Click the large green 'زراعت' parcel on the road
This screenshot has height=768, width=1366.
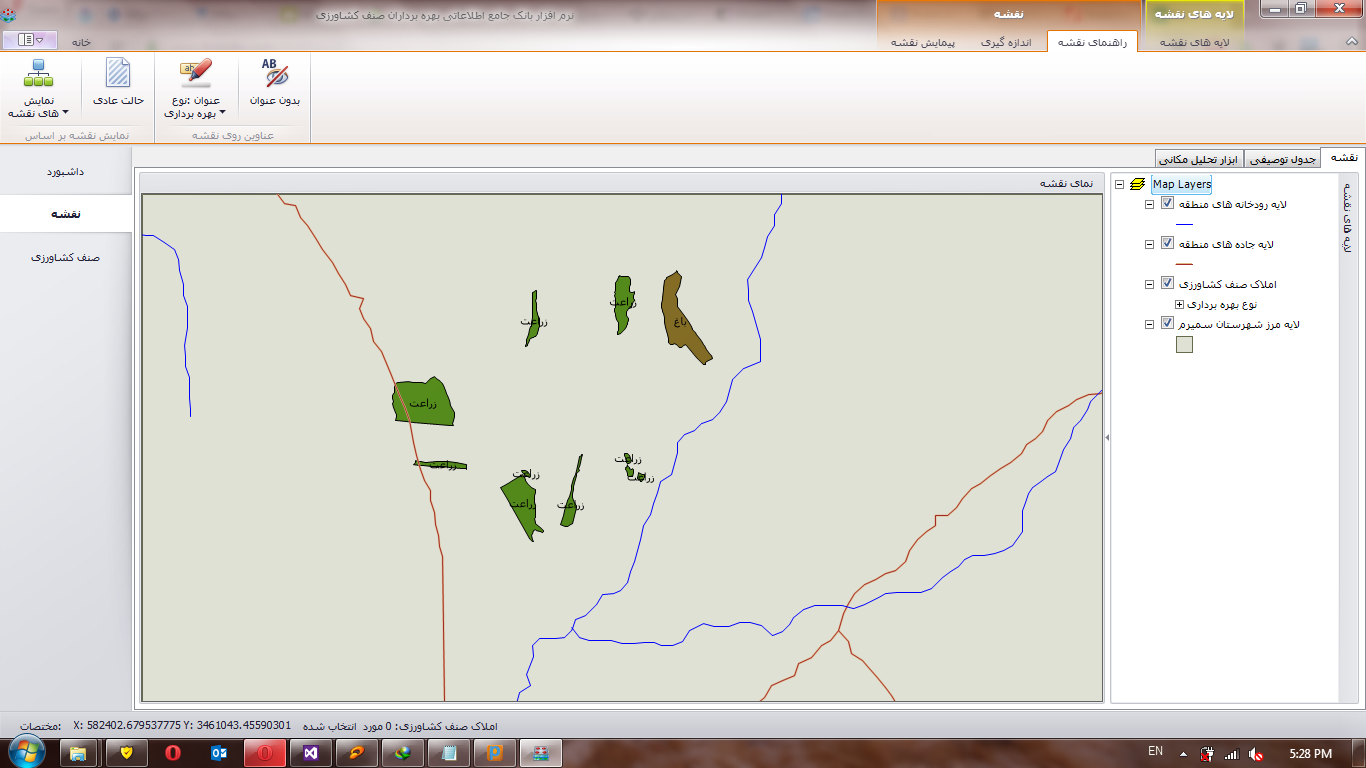(423, 402)
